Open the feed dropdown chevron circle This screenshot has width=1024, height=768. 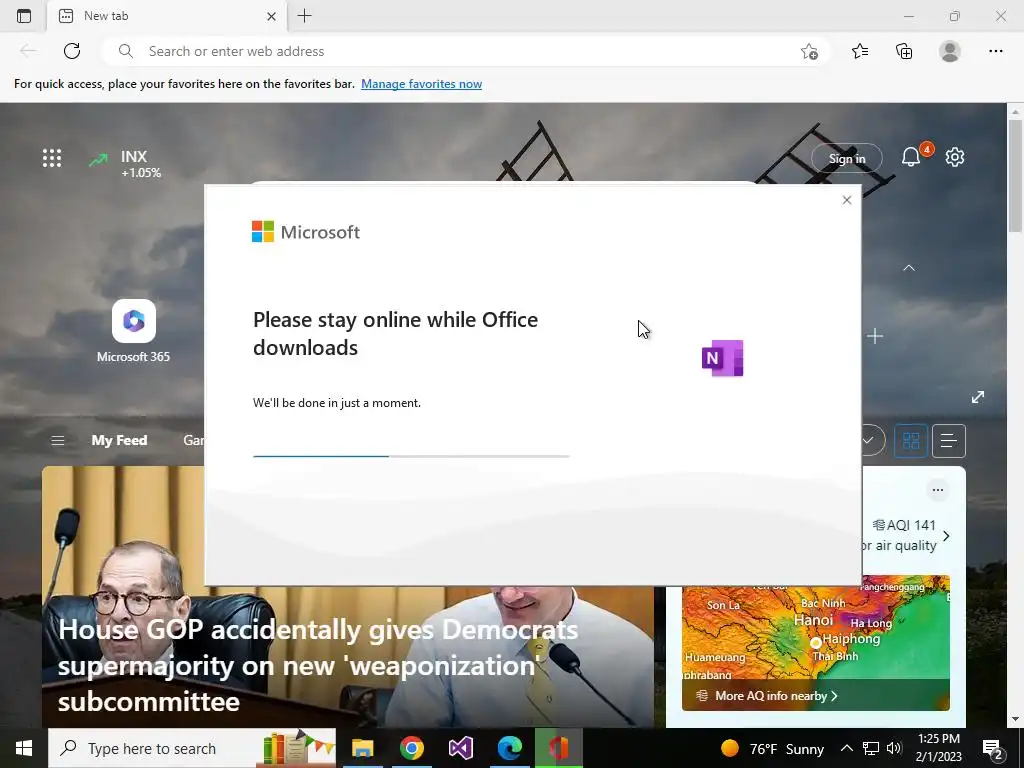point(871,440)
